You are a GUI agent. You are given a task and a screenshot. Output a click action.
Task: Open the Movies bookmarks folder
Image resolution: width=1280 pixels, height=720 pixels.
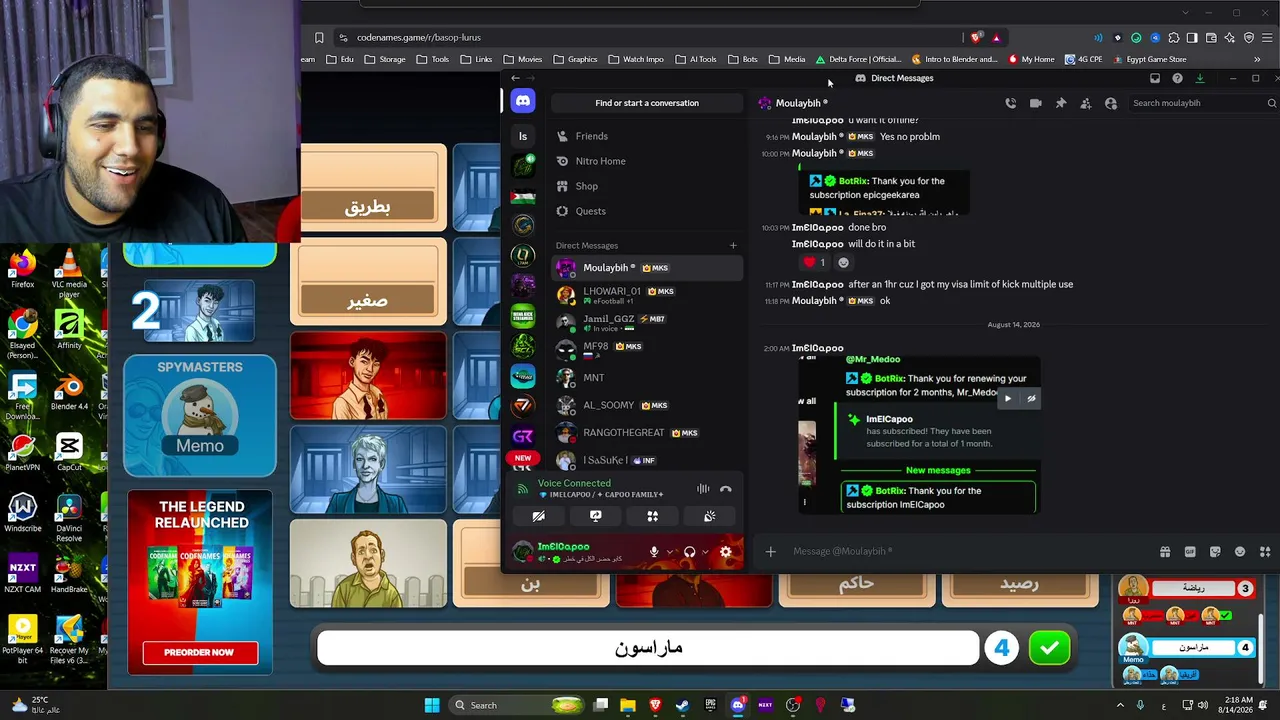tap(523, 59)
